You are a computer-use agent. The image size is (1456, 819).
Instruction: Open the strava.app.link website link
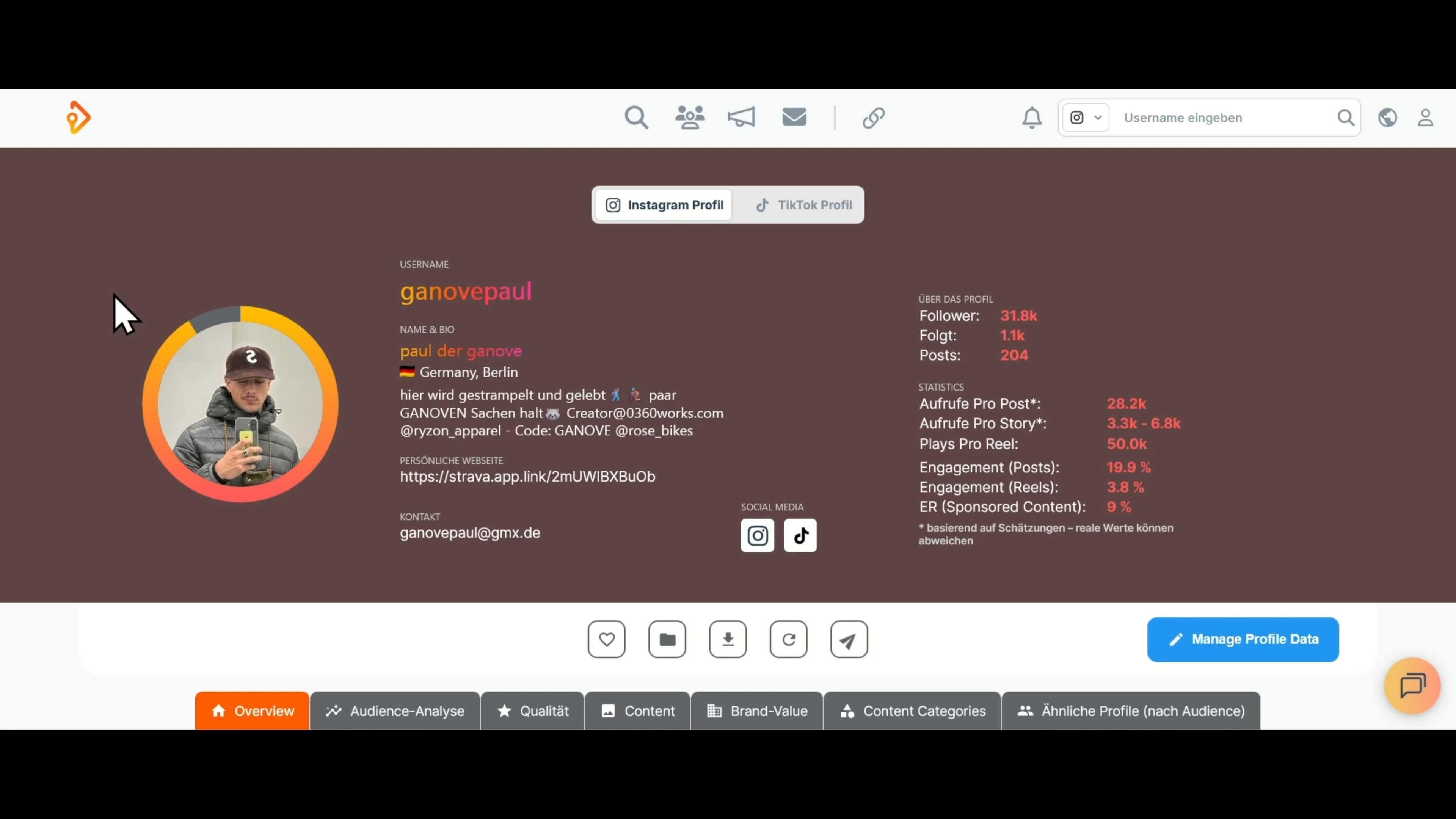click(x=528, y=477)
